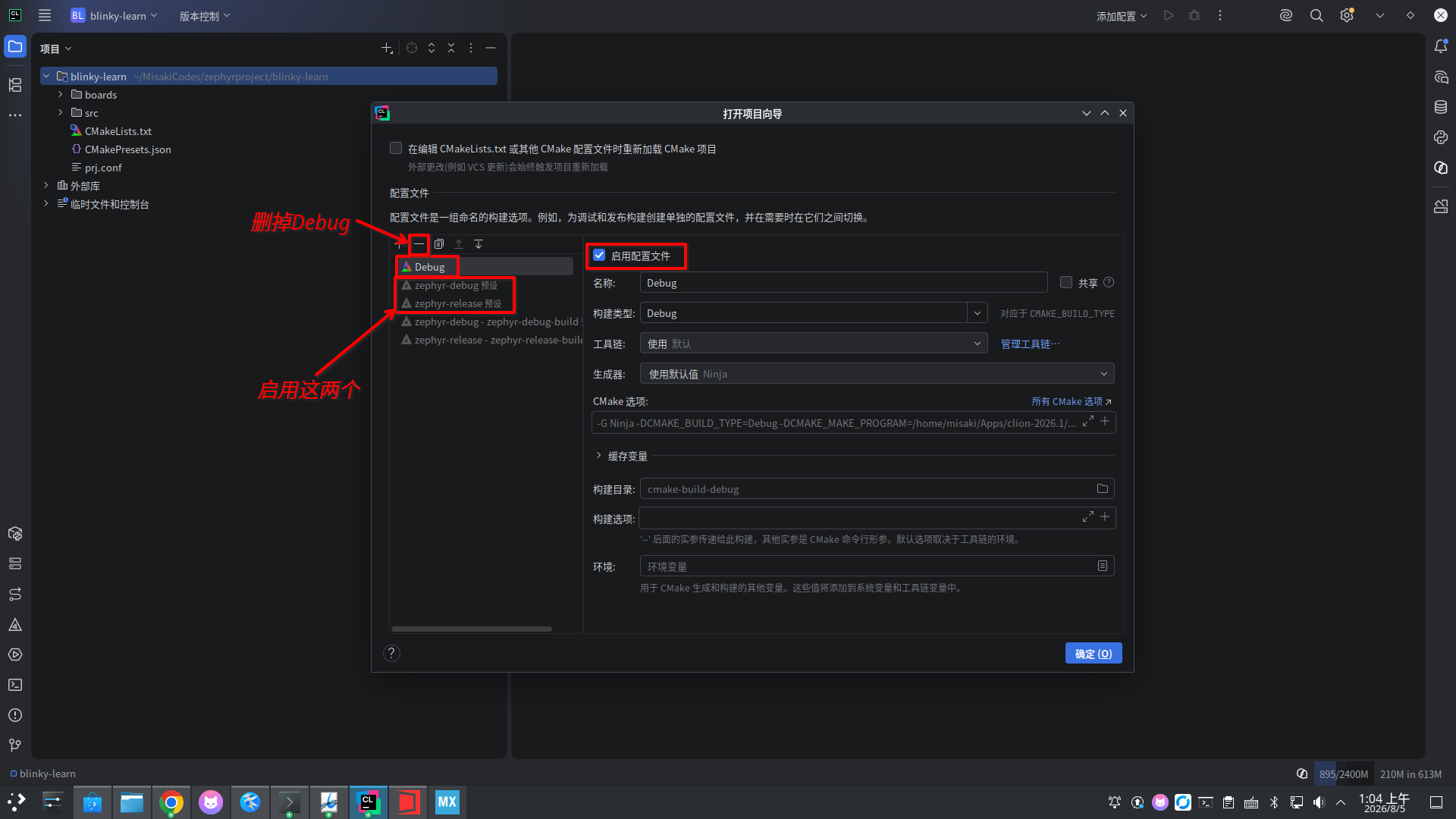Image resolution: width=1456 pixels, height=819 pixels.
Task: Move the selected profile up
Action: pos(459,244)
